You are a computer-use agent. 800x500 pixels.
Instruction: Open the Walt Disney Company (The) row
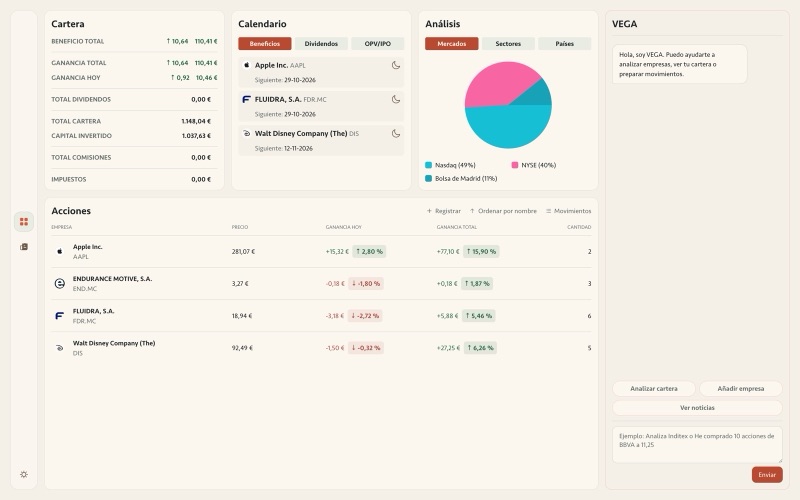(321, 348)
